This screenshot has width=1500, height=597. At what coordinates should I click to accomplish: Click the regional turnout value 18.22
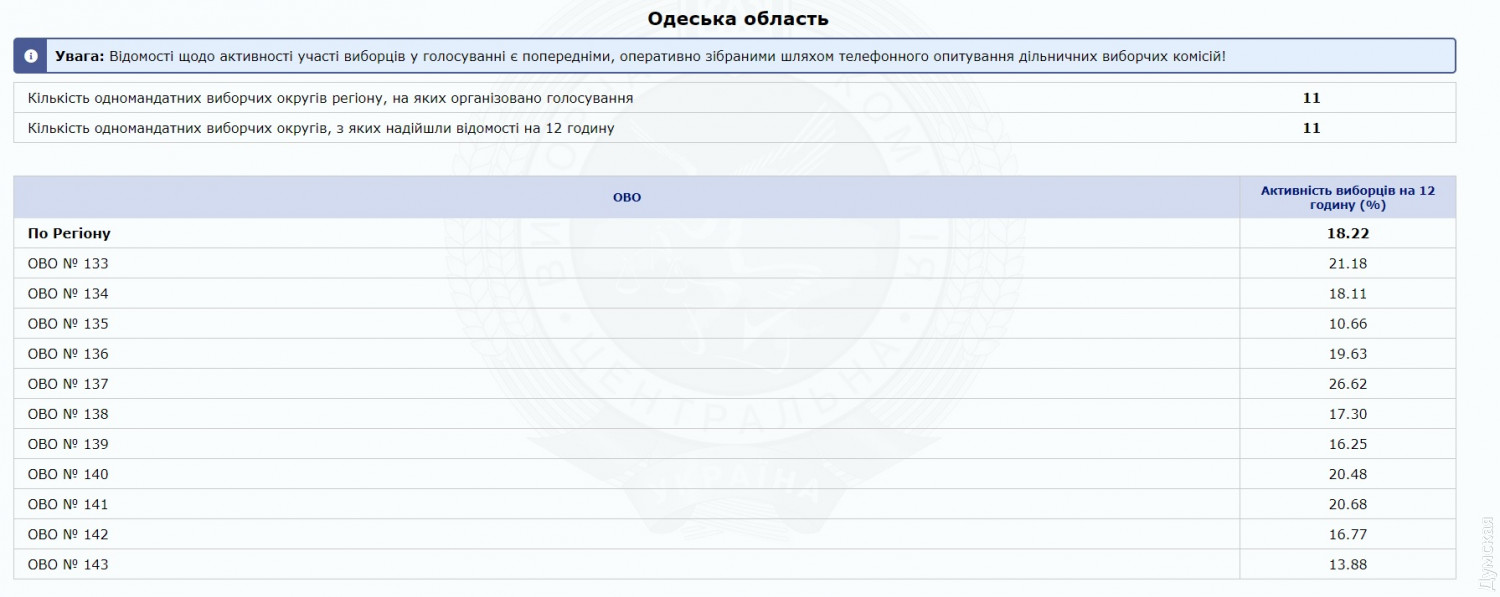tap(1347, 233)
